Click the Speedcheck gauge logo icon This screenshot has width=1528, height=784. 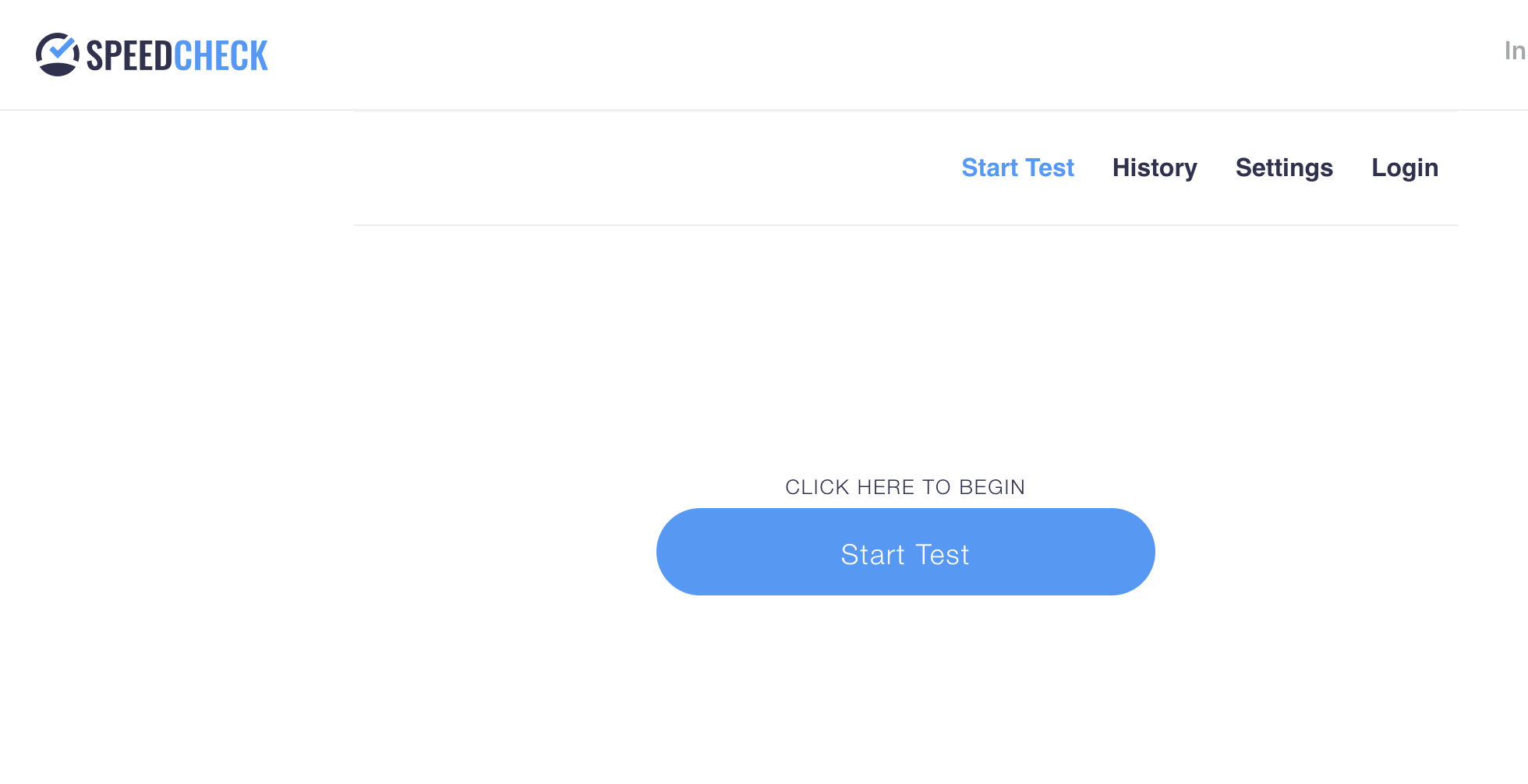click(x=57, y=55)
